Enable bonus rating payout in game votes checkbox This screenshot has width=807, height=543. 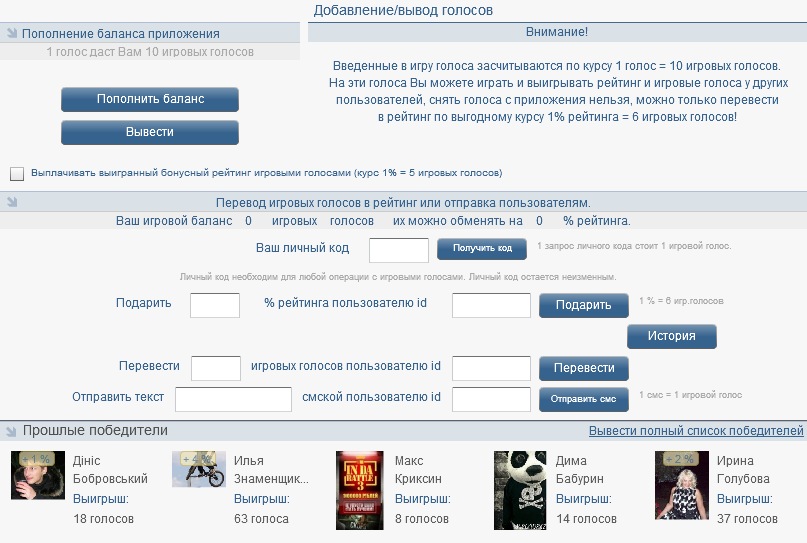[x=17, y=173]
